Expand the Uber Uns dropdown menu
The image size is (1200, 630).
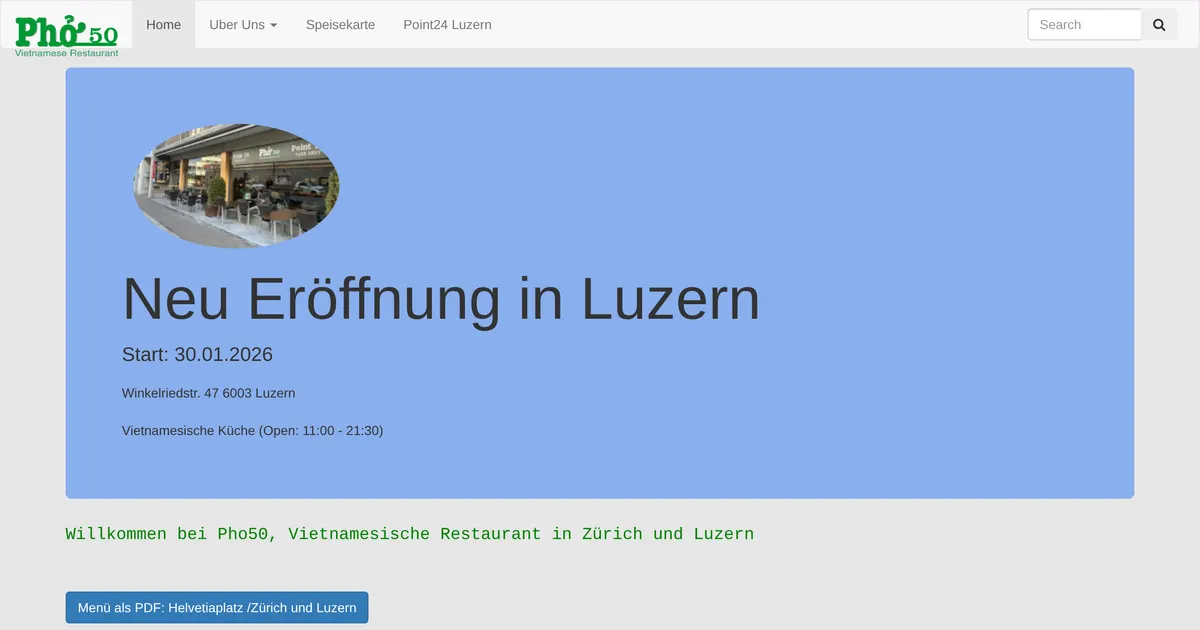(243, 25)
